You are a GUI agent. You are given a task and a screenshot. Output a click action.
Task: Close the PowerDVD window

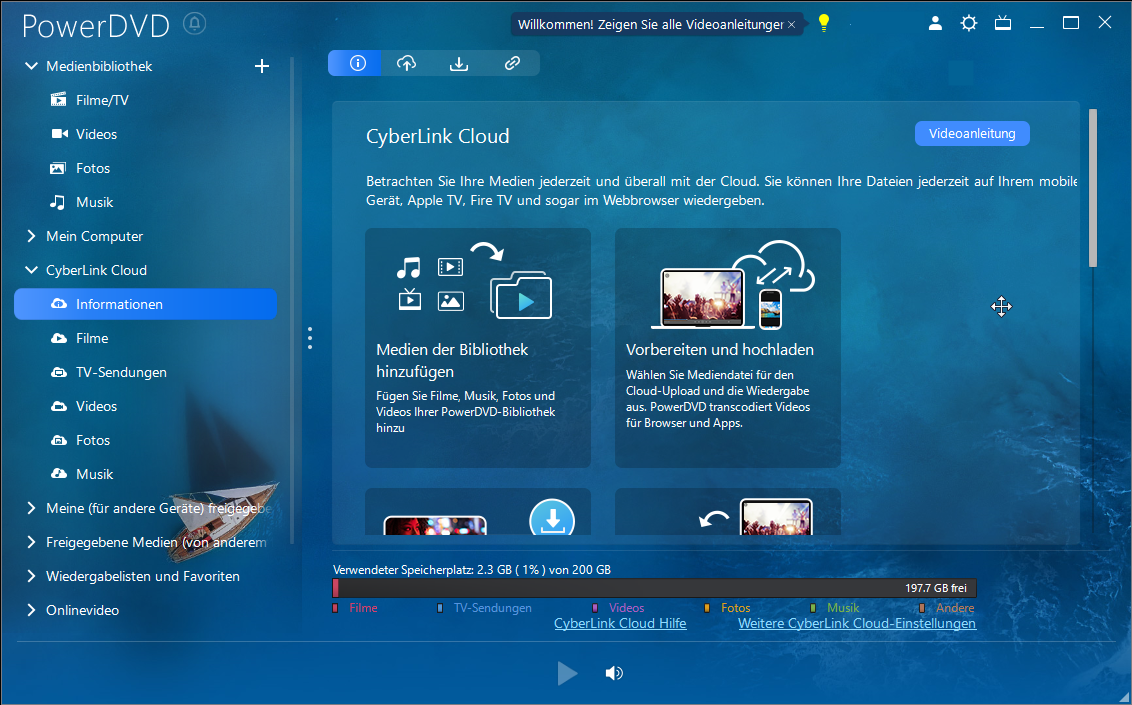click(1105, 23)
